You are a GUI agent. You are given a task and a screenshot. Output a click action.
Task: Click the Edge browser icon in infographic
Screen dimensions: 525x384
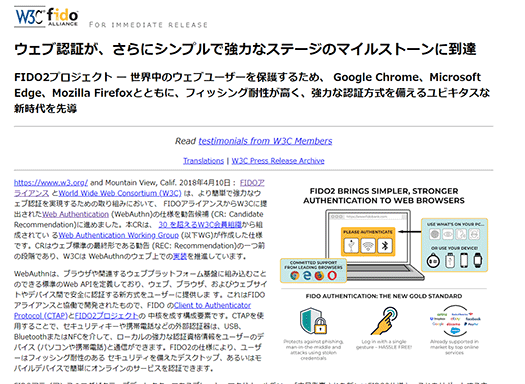[307, 276]
